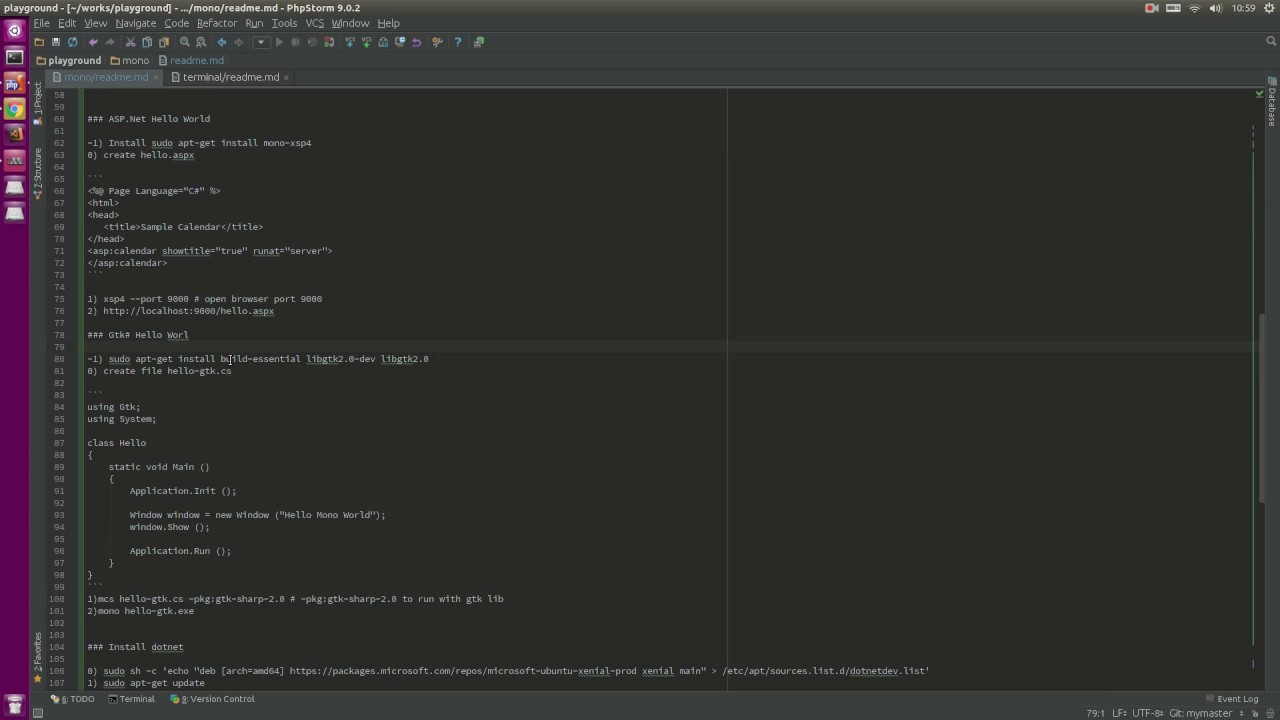Click the Find magnifier icon

(184, 42)
